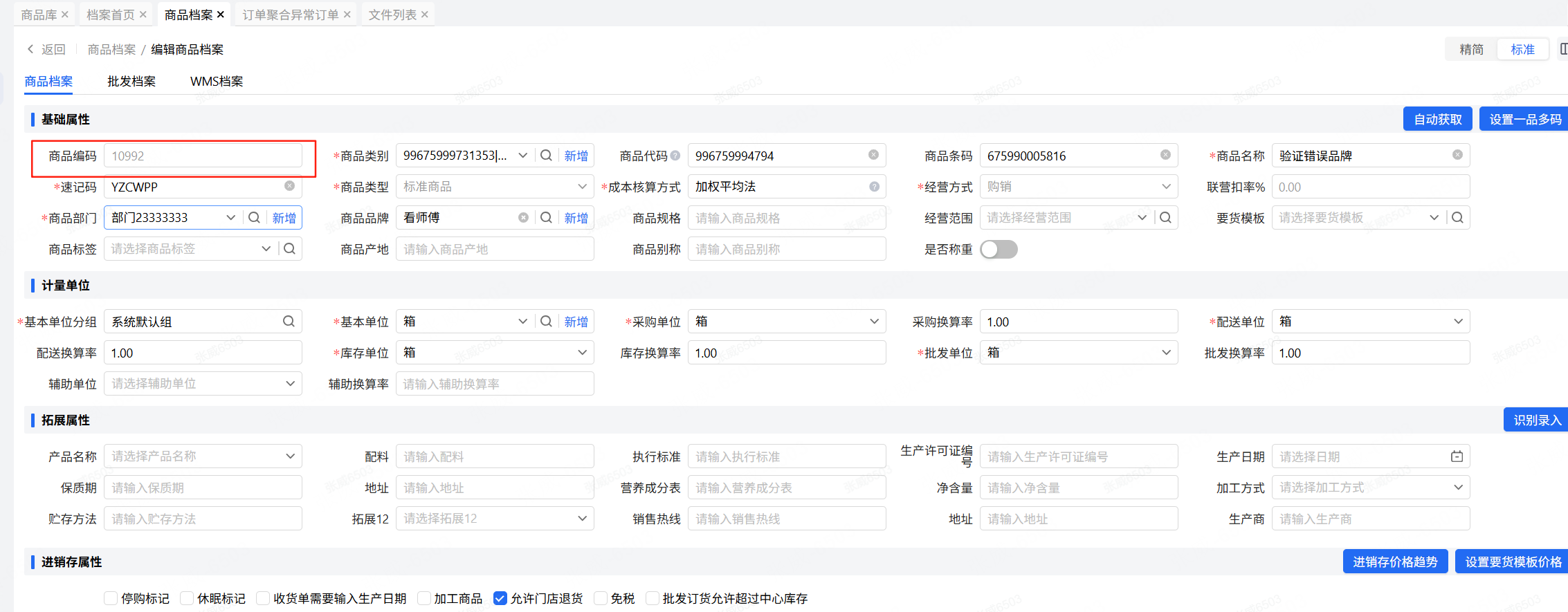Image resolution: width=1568 pixels, height=612 pixels.
Task: Check 批发订货允许超过中心库存 checkbox
Action: [x=653, y=598]
